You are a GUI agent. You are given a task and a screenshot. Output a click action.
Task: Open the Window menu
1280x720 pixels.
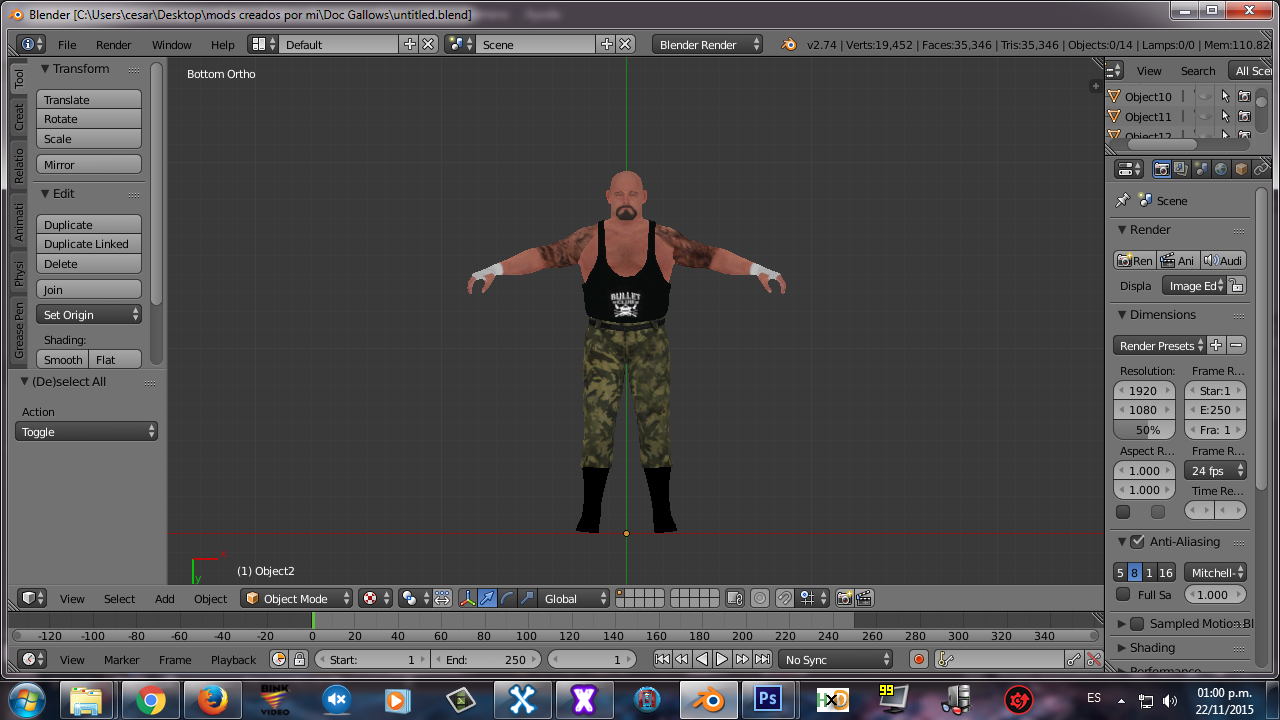point(172,45)
